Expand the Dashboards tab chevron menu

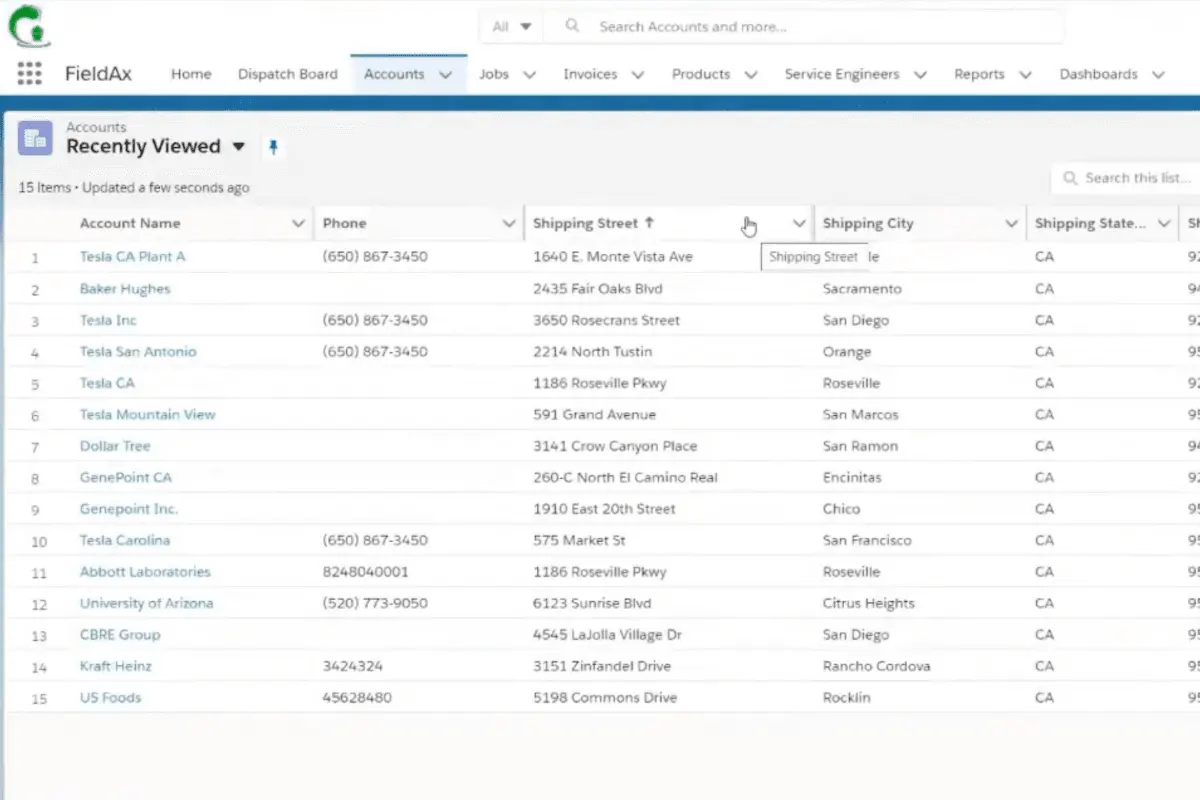(1158, 74)
